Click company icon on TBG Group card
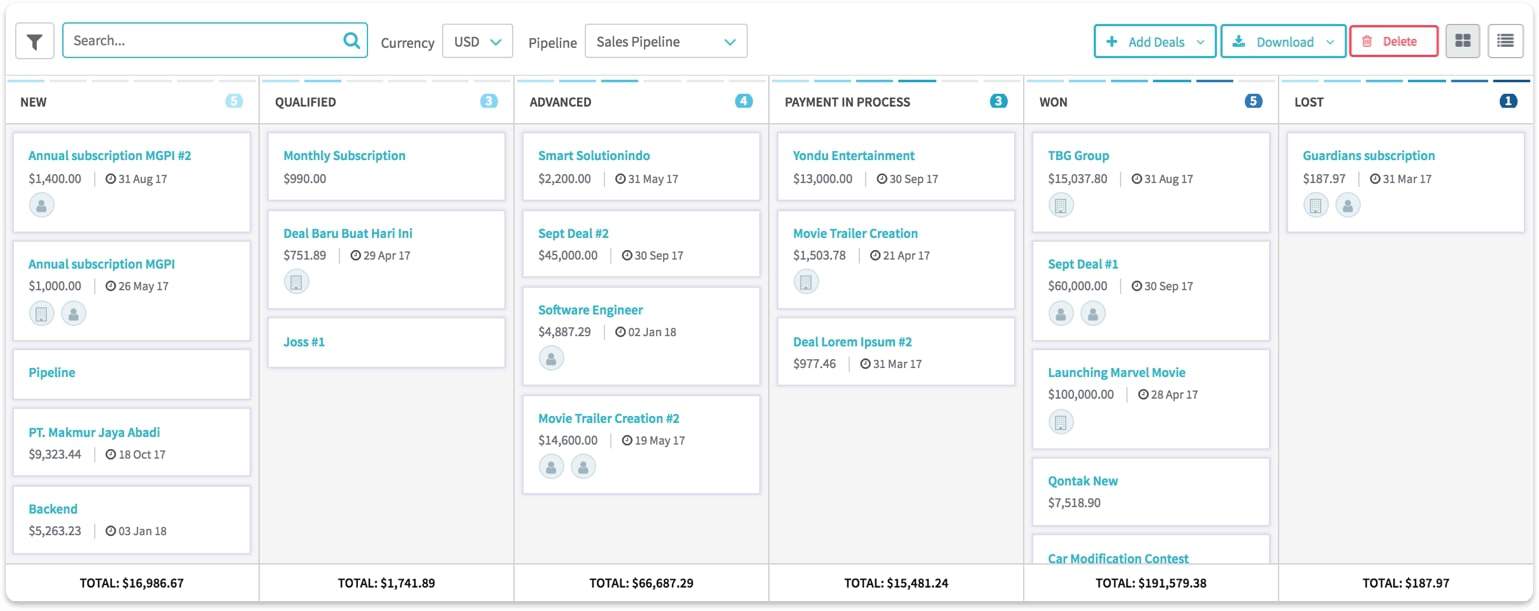The height and width of the screenshot is (611, 1539). click(x=1061, y=205)
